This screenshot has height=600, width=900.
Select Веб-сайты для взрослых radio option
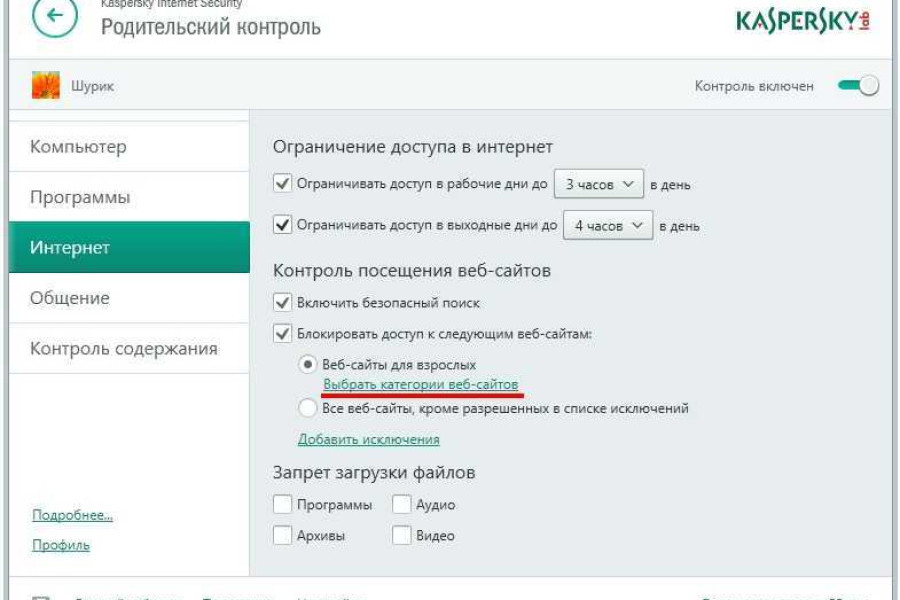tap(308, 365)
